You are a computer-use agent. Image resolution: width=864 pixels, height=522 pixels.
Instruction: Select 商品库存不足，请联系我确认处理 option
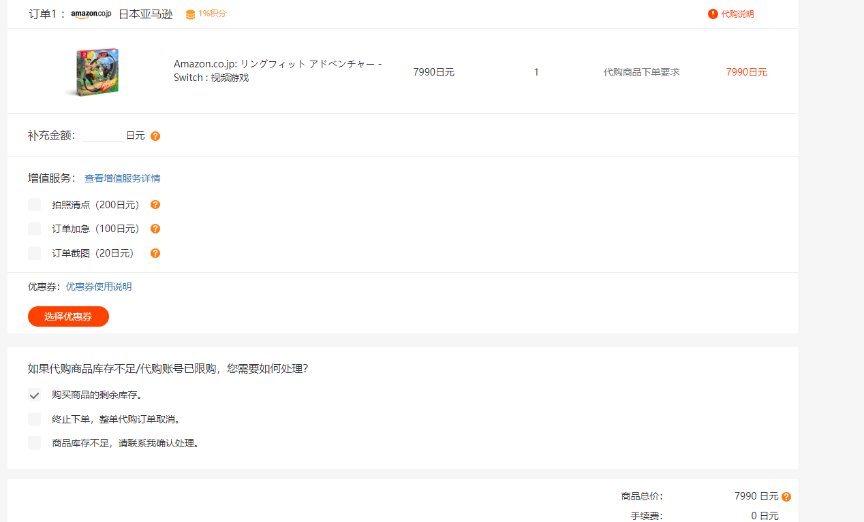coord(34,443)
